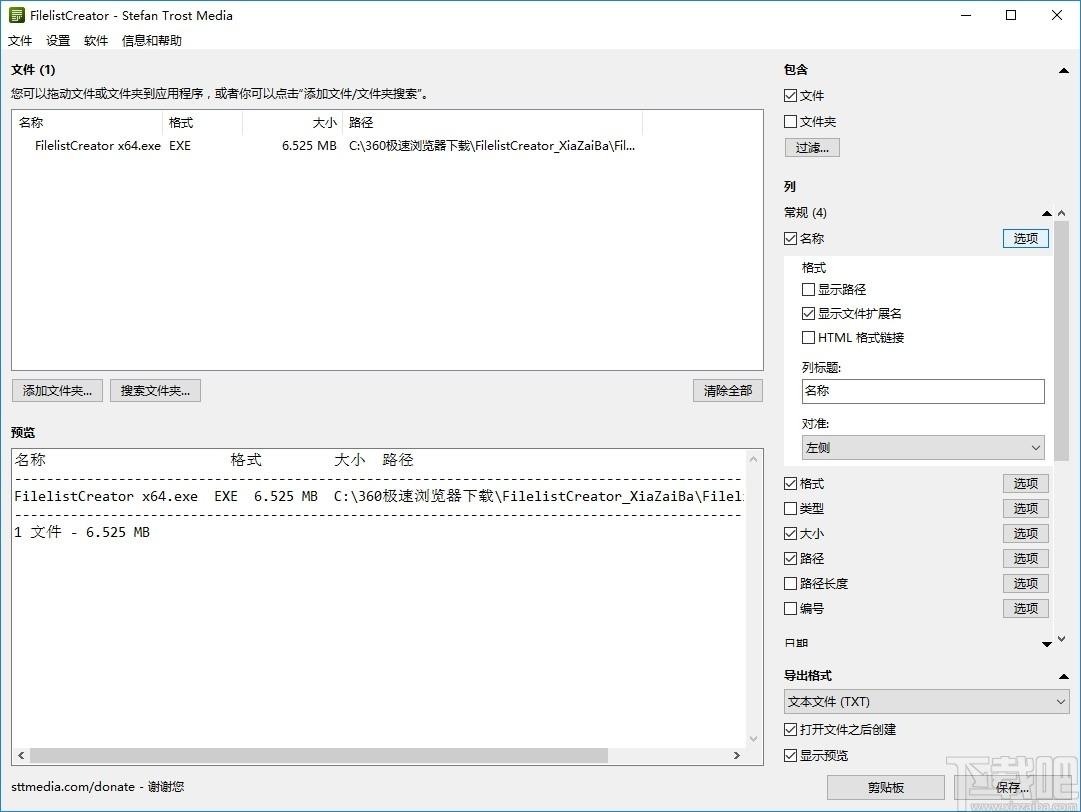The width and height of the screenshot is (1081, 812).
Task: Click 选项 button for 名称 column
Action: click(x=1025, y=238)
